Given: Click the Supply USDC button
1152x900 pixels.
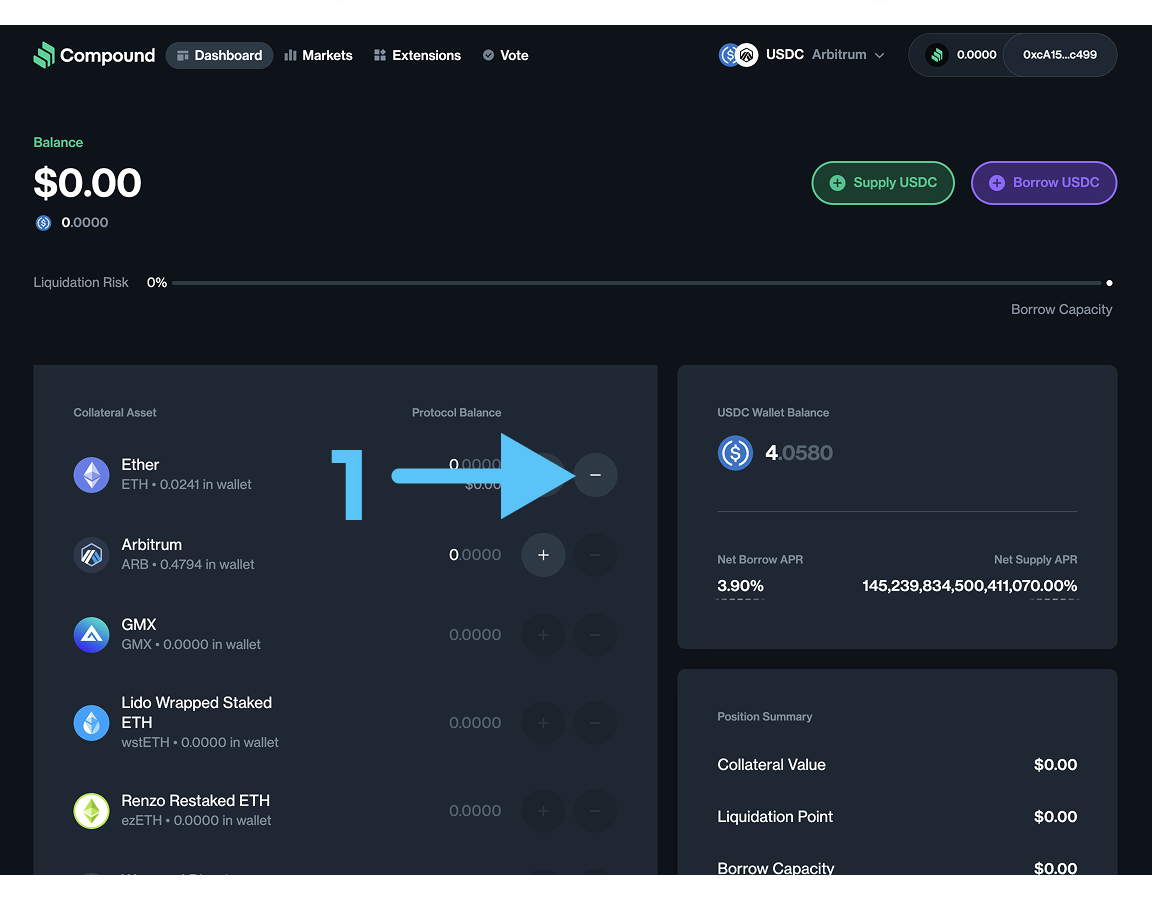Looking at the screenshot, I should pos(882,183).
